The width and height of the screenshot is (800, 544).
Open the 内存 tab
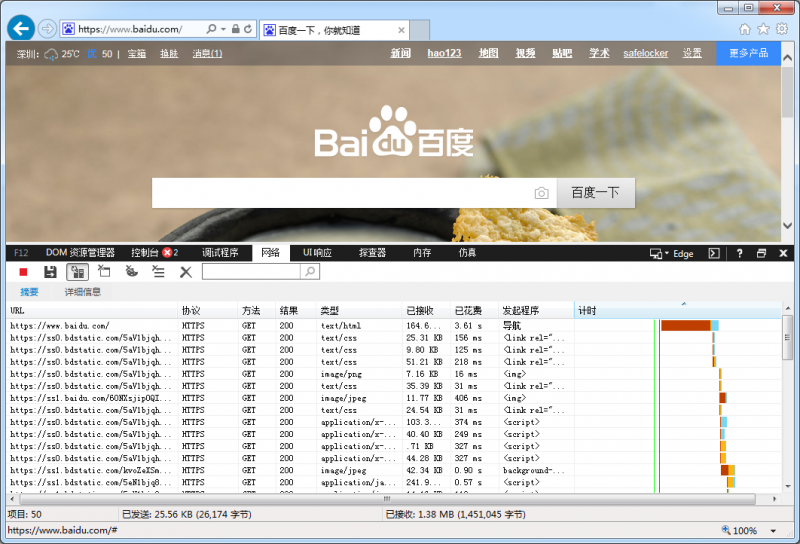click(422, 253)
